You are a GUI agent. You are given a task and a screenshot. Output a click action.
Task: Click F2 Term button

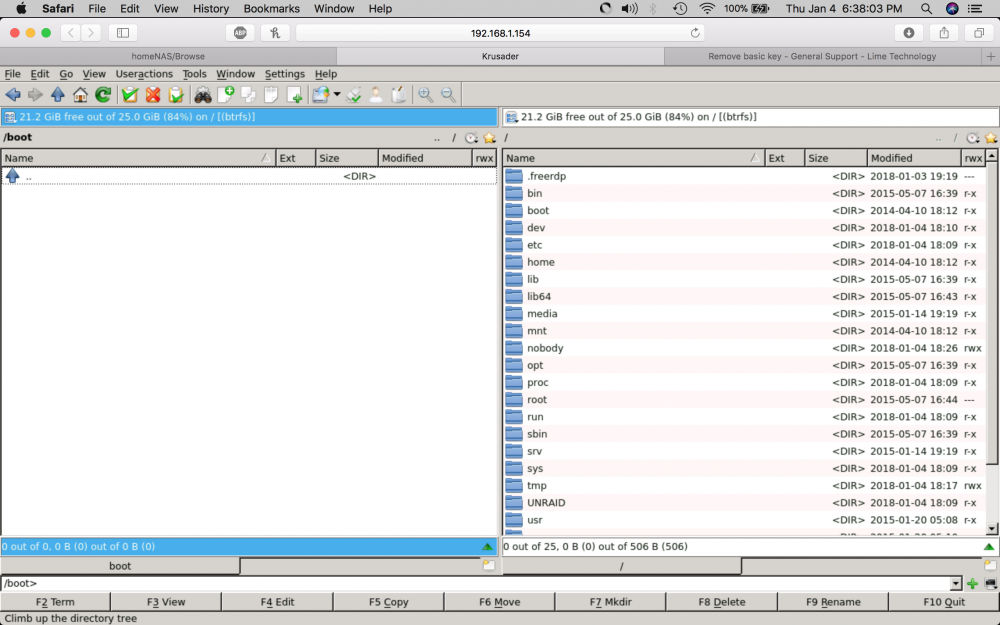click(55, 601)
